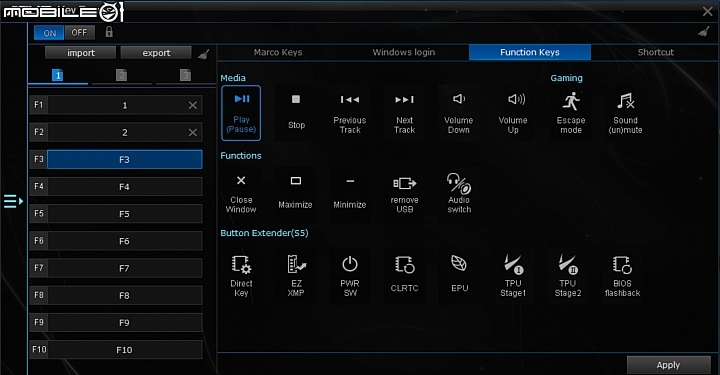Switch to profile 2 tab

point(121,75)
